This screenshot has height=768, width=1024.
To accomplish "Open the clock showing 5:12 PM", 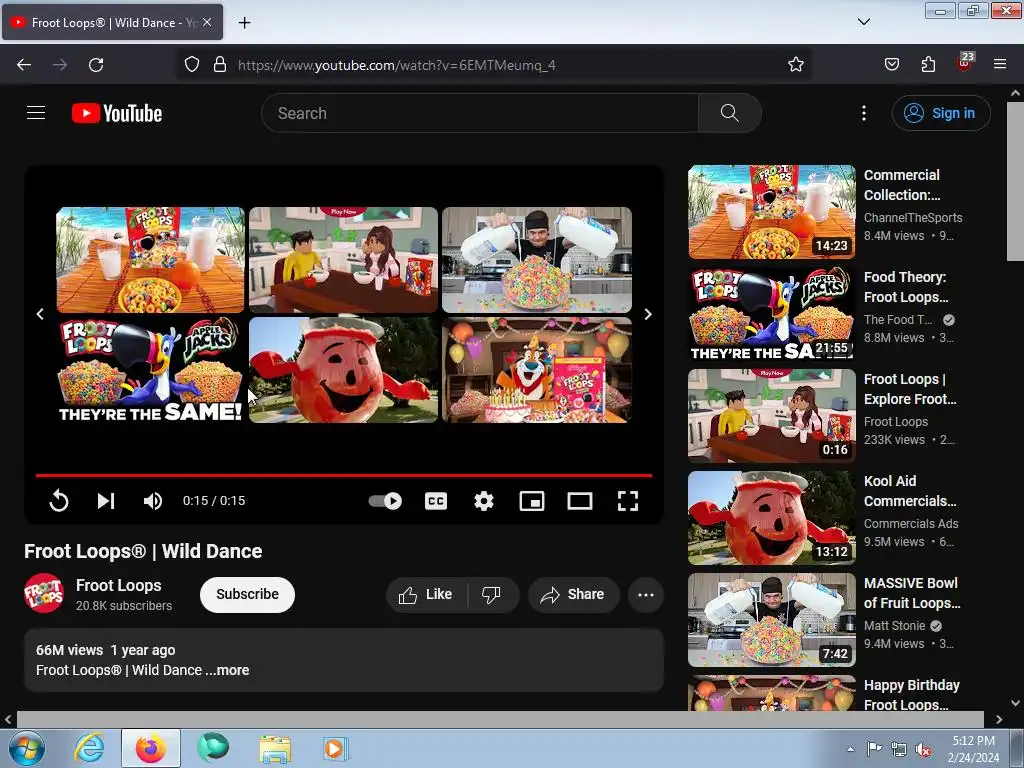I will click(973, 748).
